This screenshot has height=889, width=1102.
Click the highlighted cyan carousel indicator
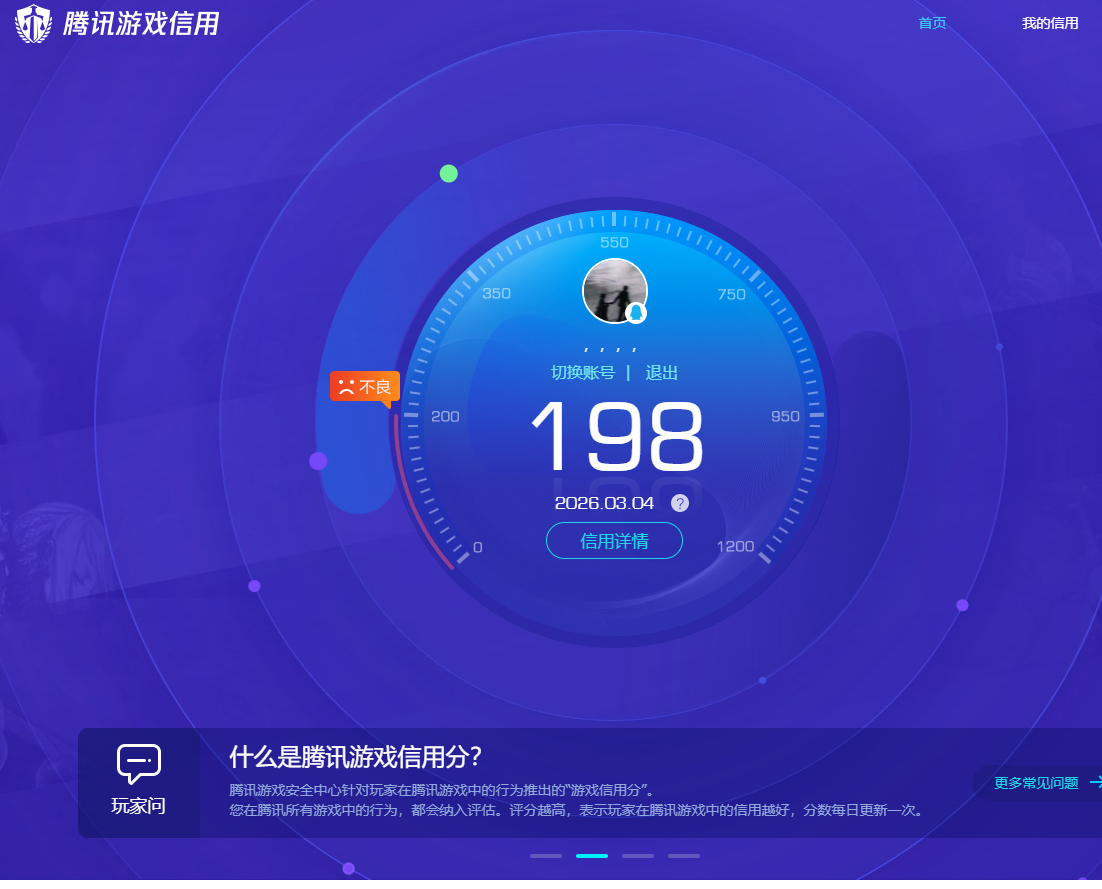pos(592,856)
